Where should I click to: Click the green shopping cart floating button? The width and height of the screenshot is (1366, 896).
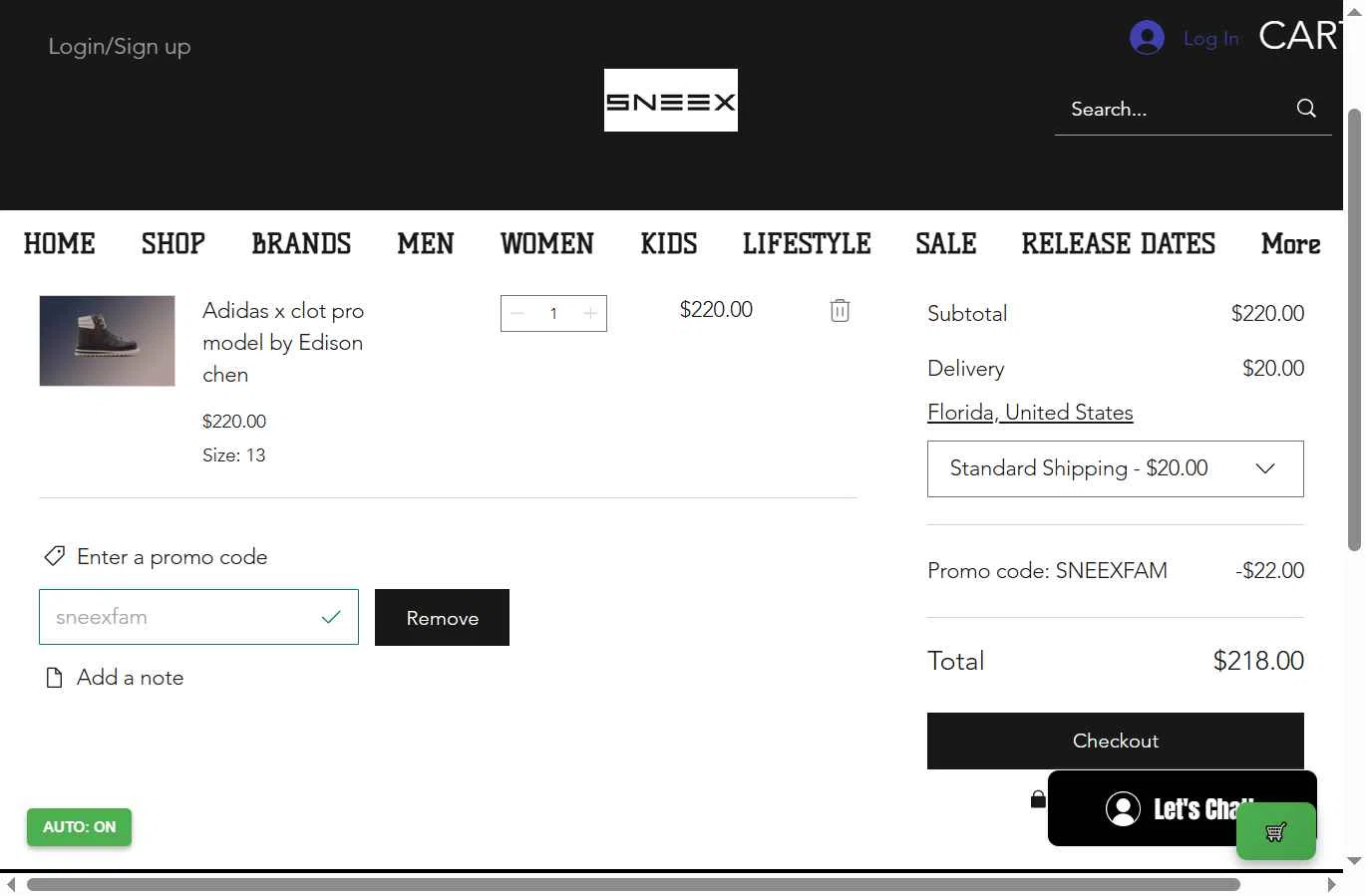point(1276,831)
